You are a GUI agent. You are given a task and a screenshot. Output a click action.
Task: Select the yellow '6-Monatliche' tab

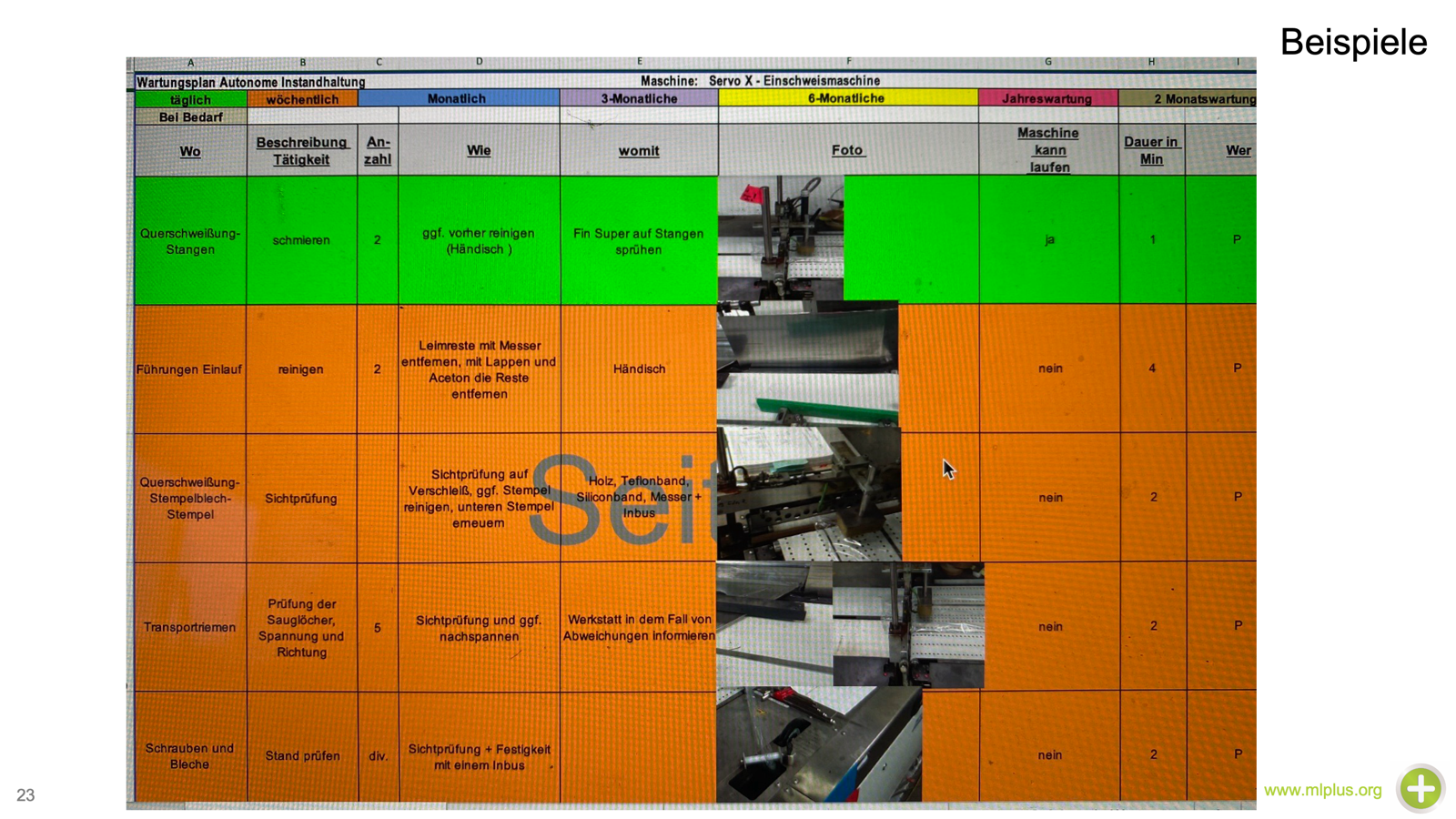point(847,97)
